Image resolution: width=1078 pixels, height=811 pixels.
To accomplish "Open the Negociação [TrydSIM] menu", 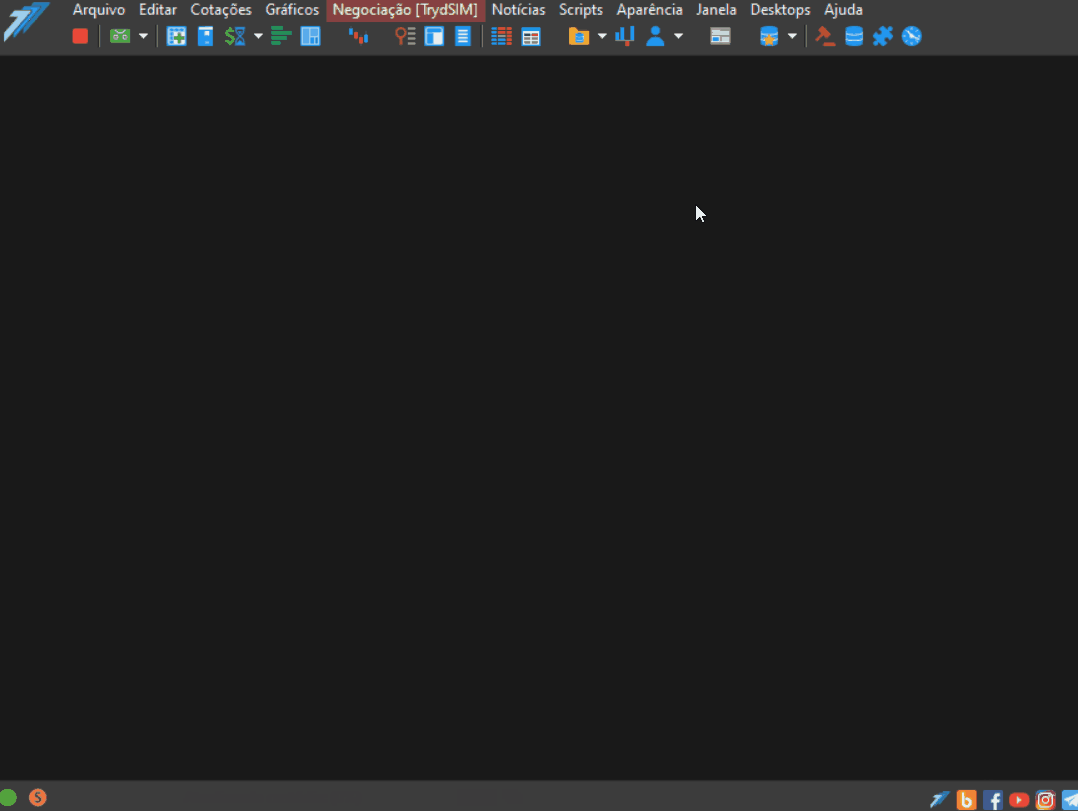I will [x=405, y=10].
